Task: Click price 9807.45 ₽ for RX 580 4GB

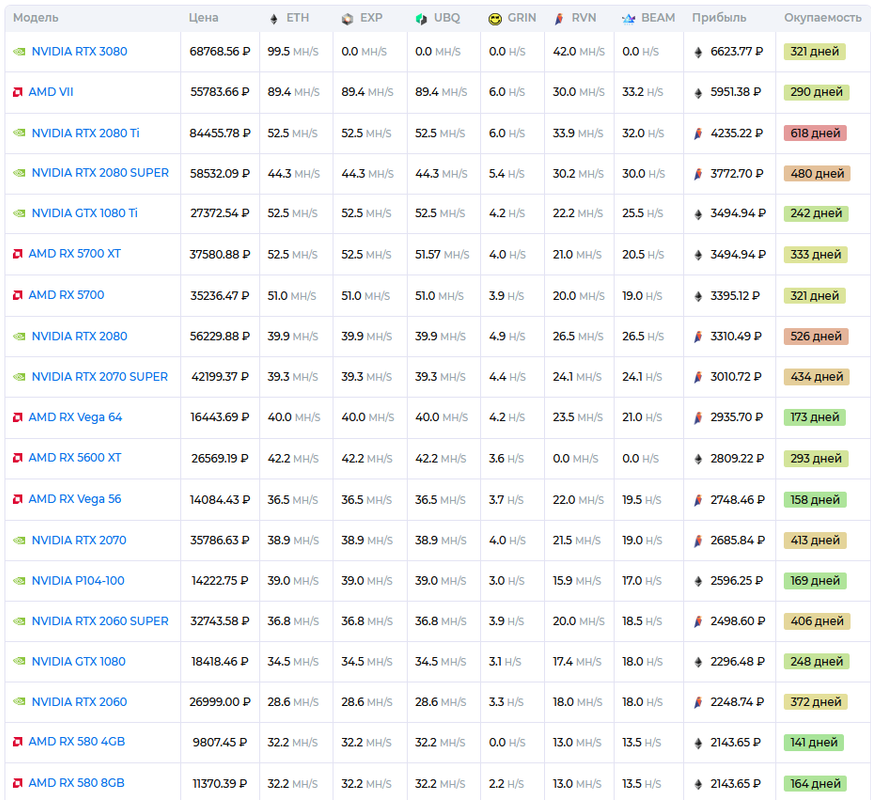Action: click(220, 742)
